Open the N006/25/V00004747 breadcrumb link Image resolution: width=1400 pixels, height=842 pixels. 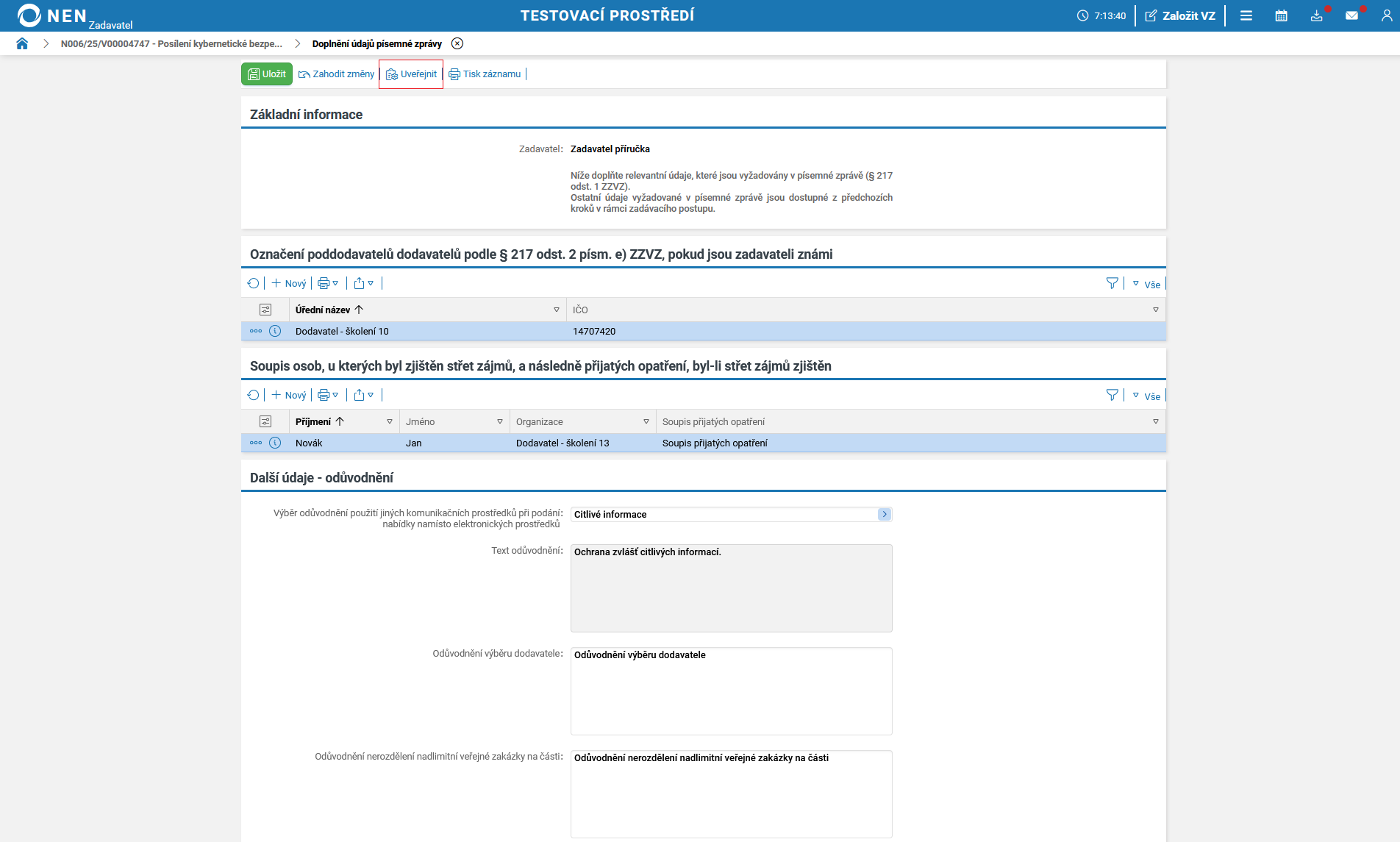[171, 43]
